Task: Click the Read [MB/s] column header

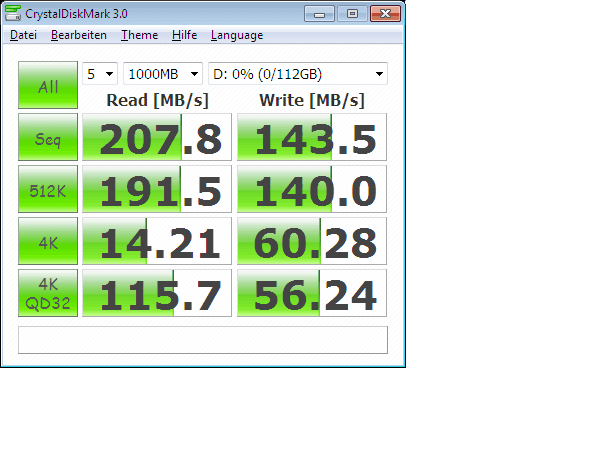Action: point(157,100)
